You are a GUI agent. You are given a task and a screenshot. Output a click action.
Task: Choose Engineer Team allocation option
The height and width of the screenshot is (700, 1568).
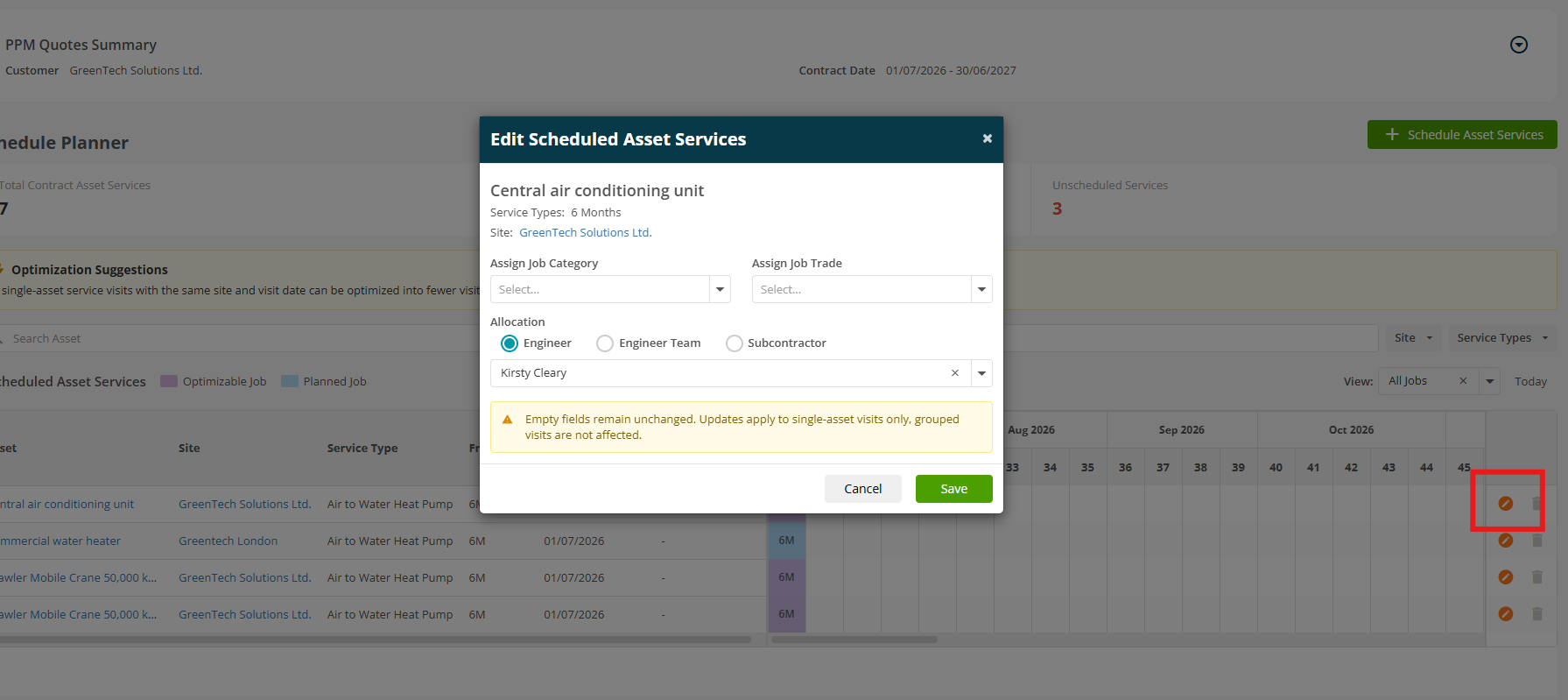click(x=605, y=343)
